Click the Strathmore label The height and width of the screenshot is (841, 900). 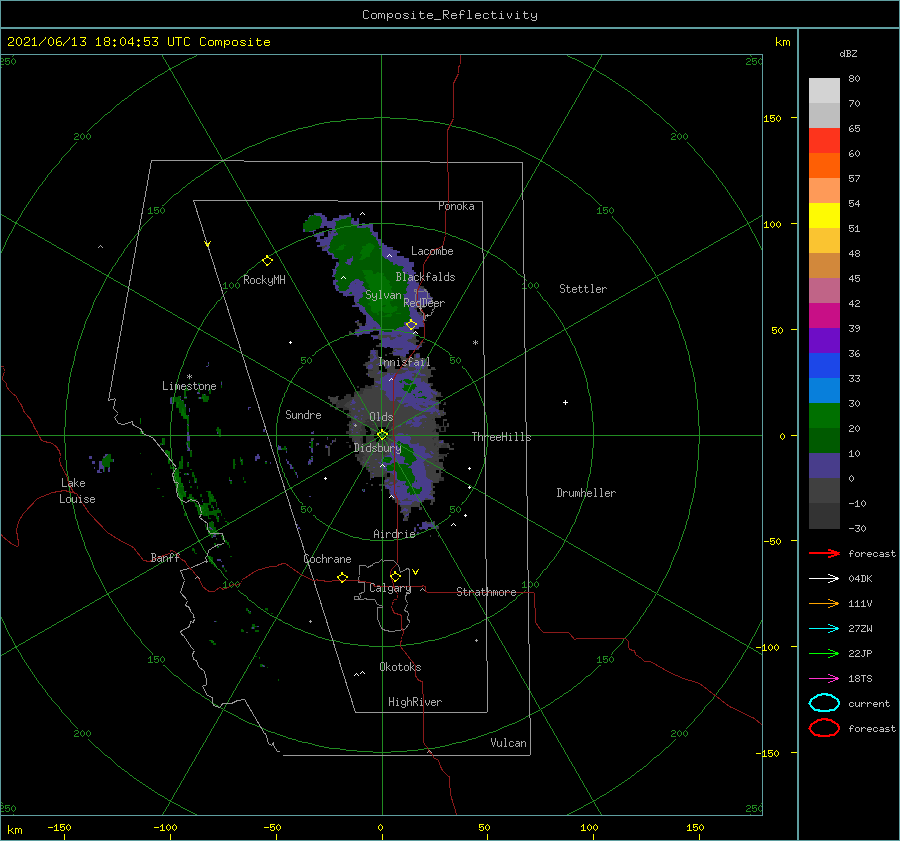tap(486, 592)
